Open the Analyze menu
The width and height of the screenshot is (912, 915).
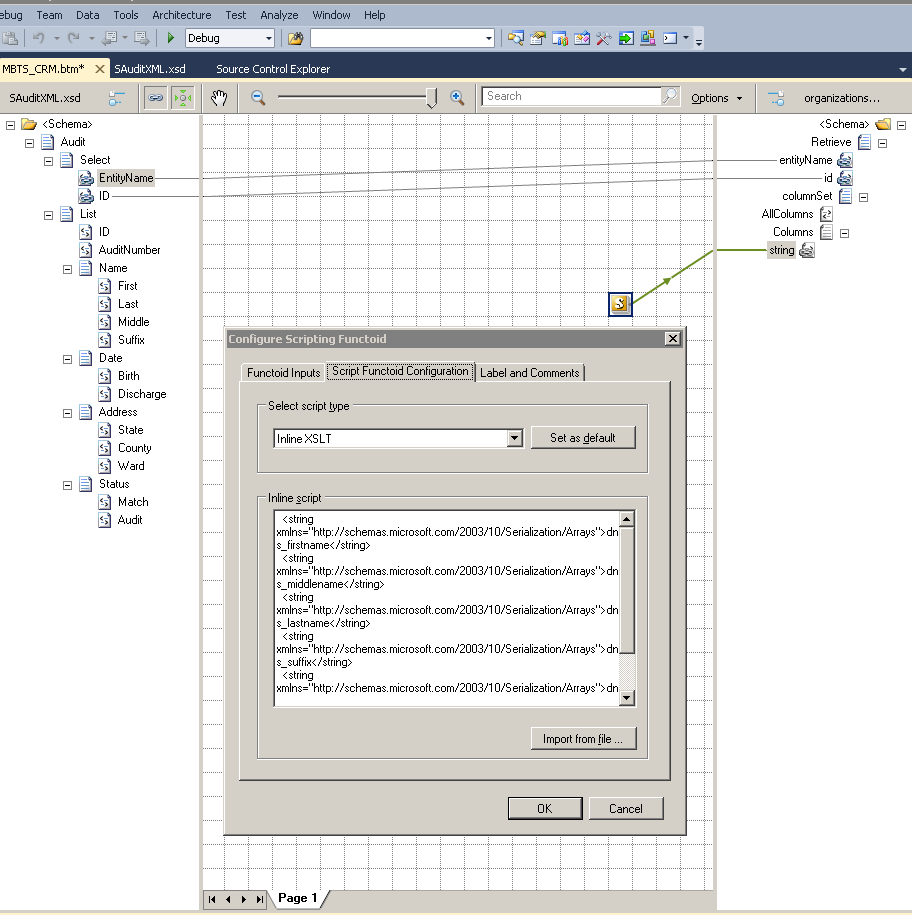coord(279,15)
